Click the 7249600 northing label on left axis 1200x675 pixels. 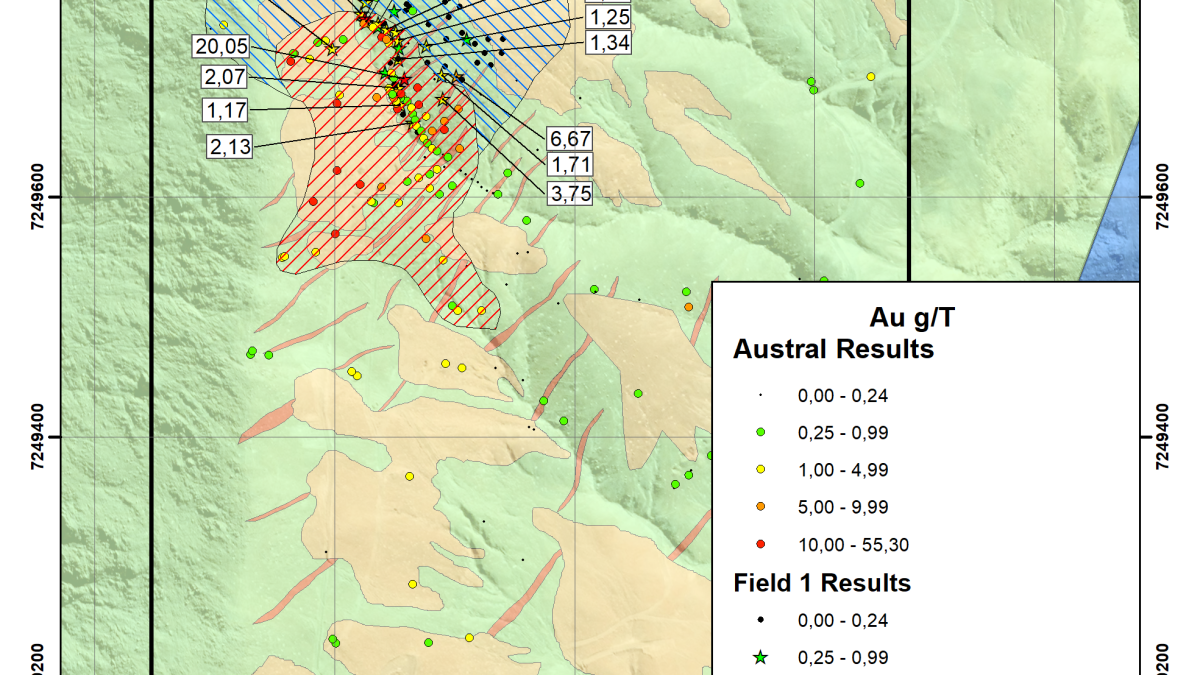[x=38, y=197]
